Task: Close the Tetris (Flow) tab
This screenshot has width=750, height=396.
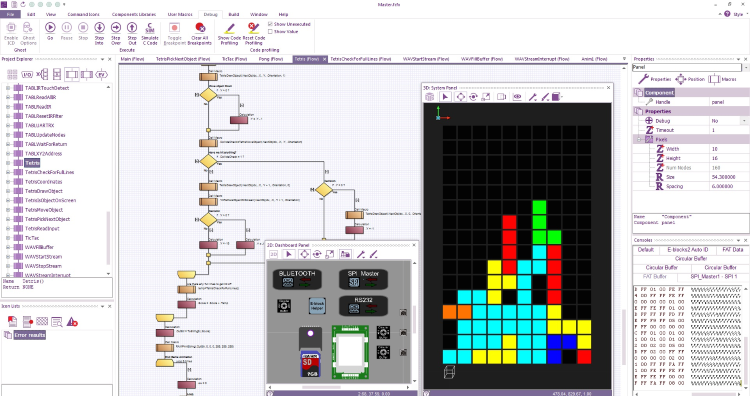Action: tap(324, 59)
